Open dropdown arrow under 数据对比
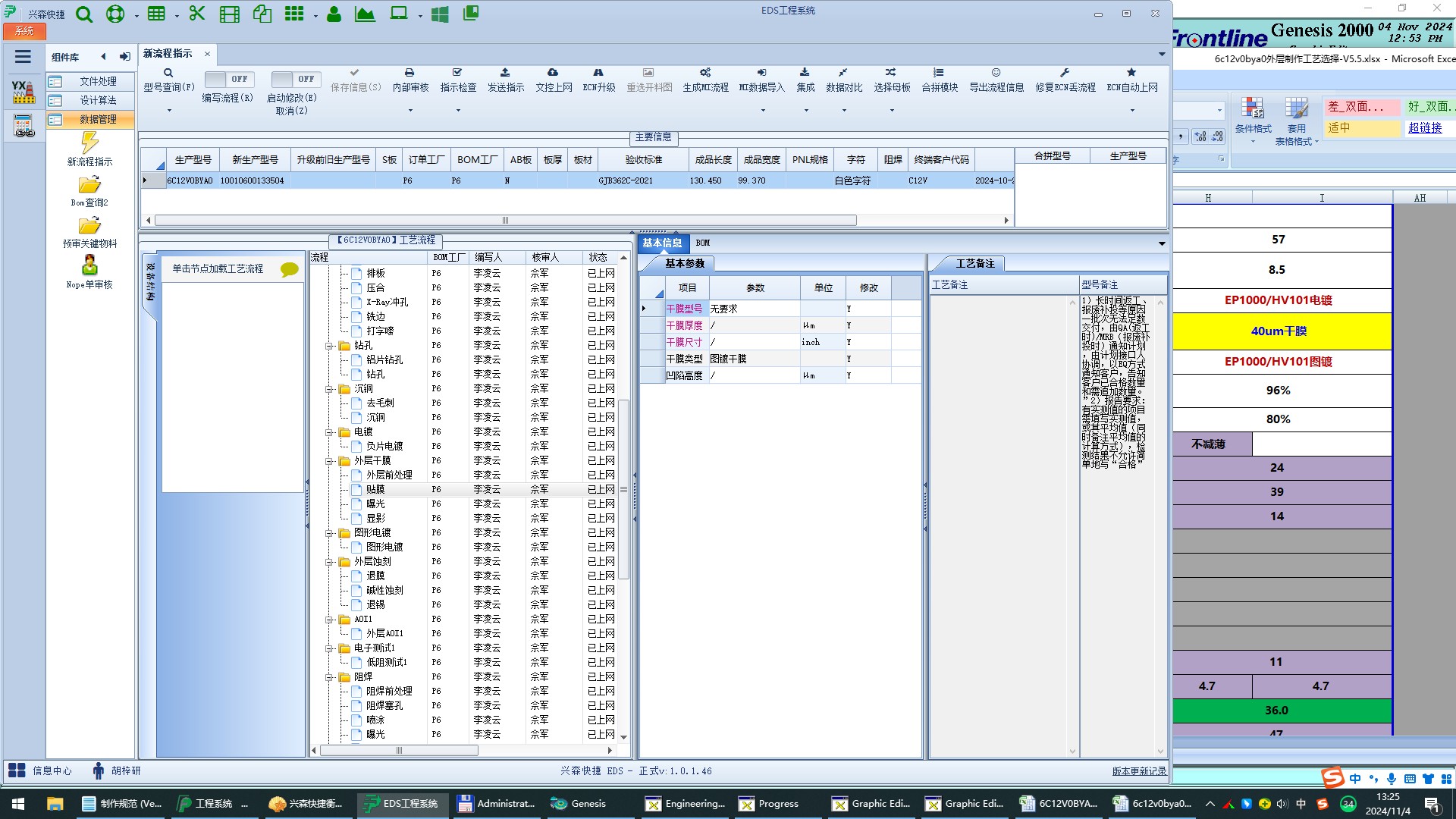This screenshot has height=819, width=1456. [x=844, y=111]
